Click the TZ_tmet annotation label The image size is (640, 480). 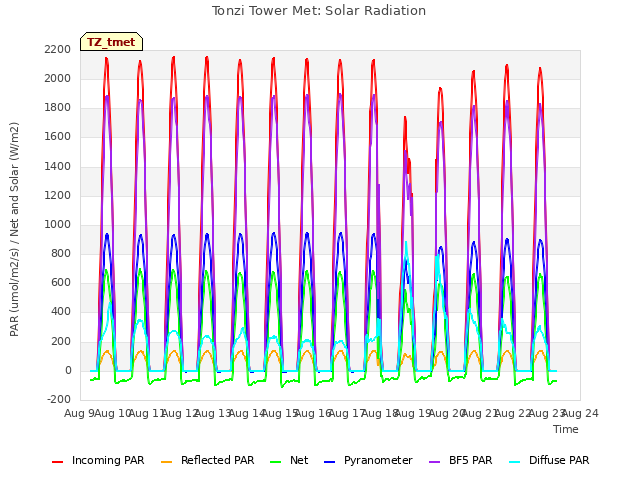point(111,42)
